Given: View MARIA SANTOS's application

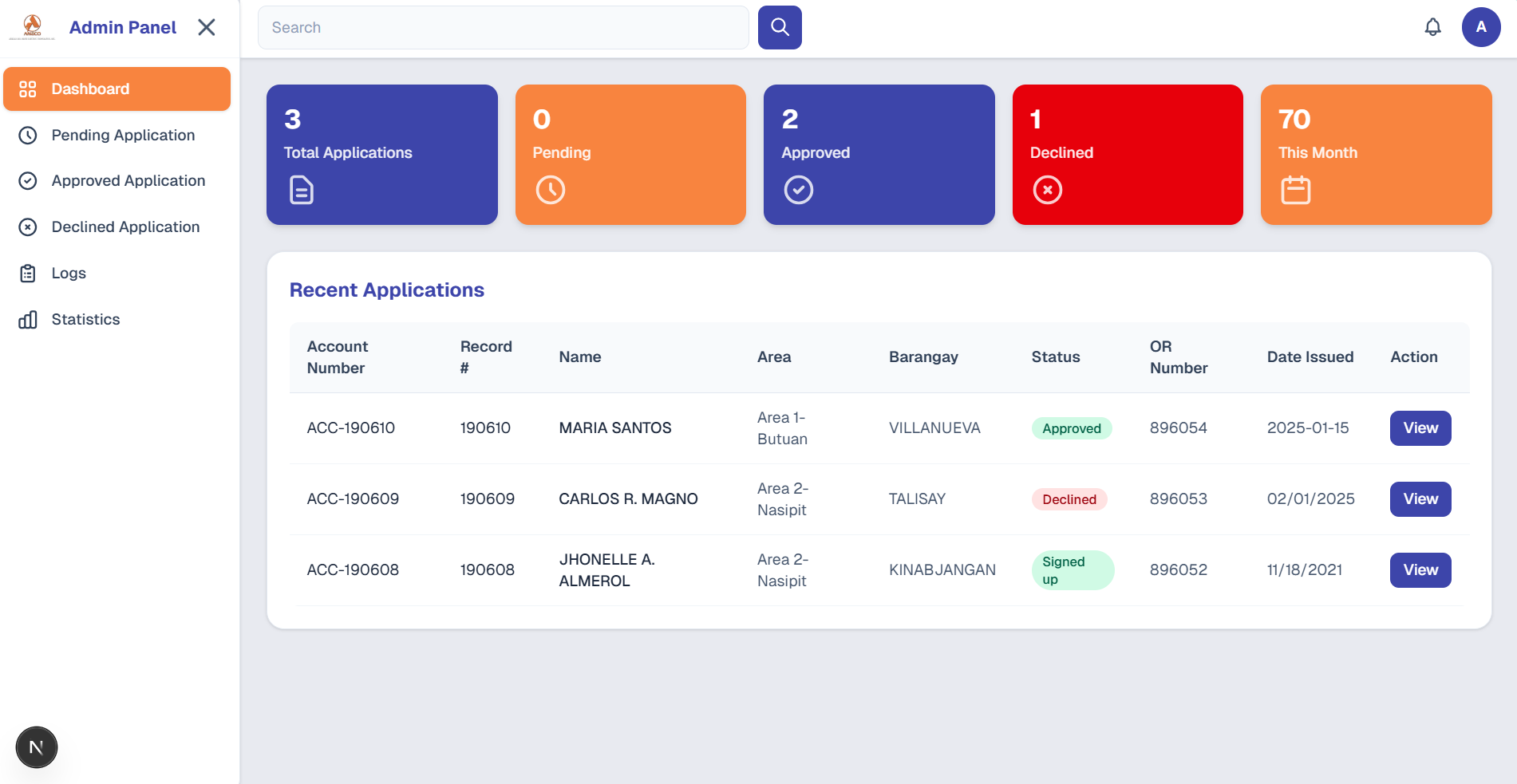Looking at the screenshot, I should (1420, 428).
